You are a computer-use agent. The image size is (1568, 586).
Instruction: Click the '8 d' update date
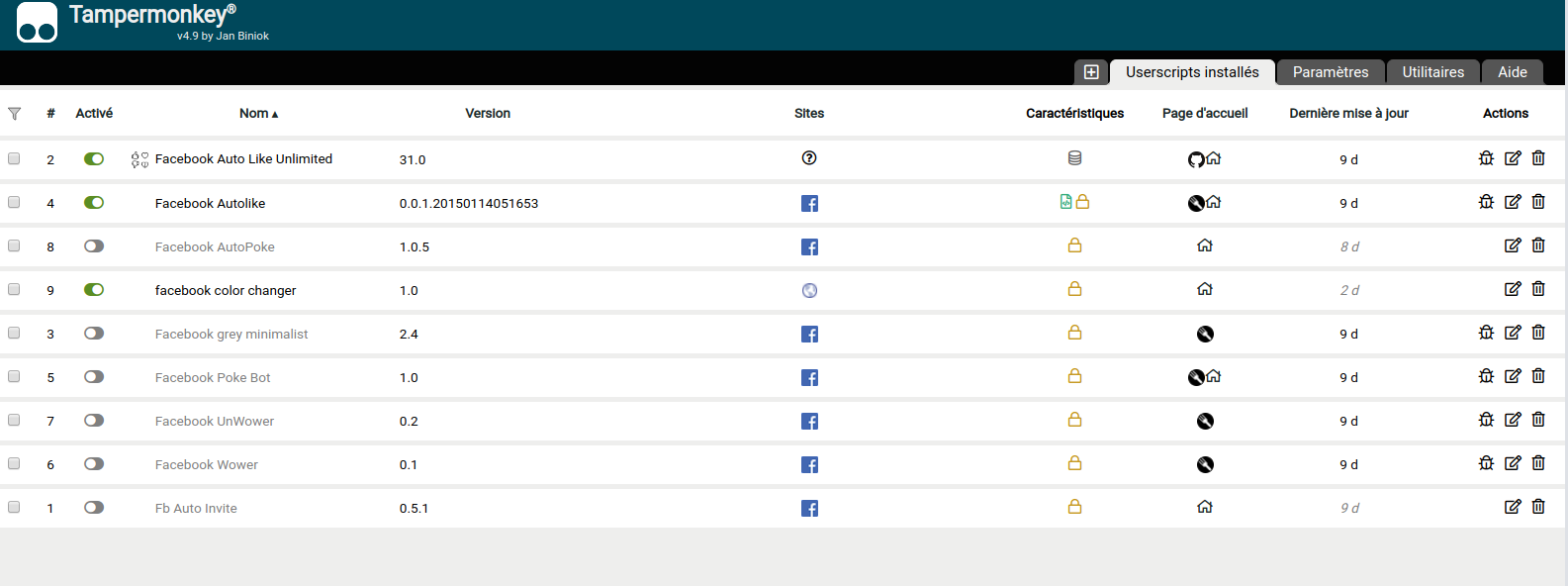[1349, 247]
